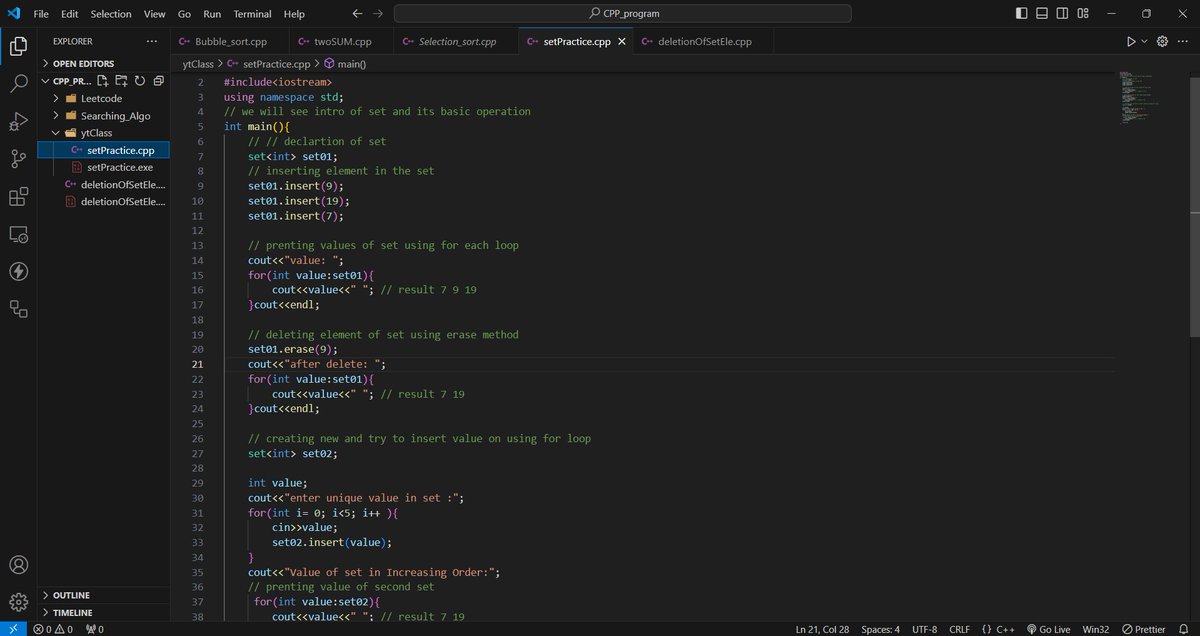Viewport: 1200px width, 636px height.
Task: Click the Win32 configuration in the status bar
Action: (x=1096, y=629)
